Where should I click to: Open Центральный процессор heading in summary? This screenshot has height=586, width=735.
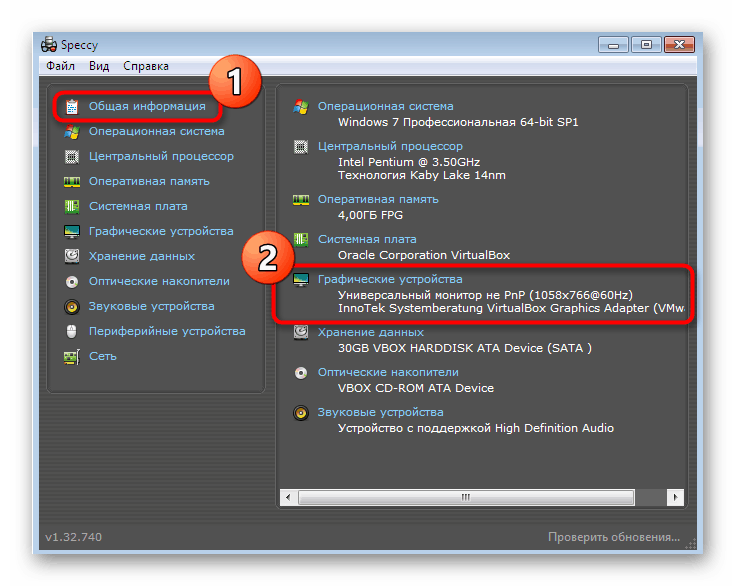(x=390, y=146)
